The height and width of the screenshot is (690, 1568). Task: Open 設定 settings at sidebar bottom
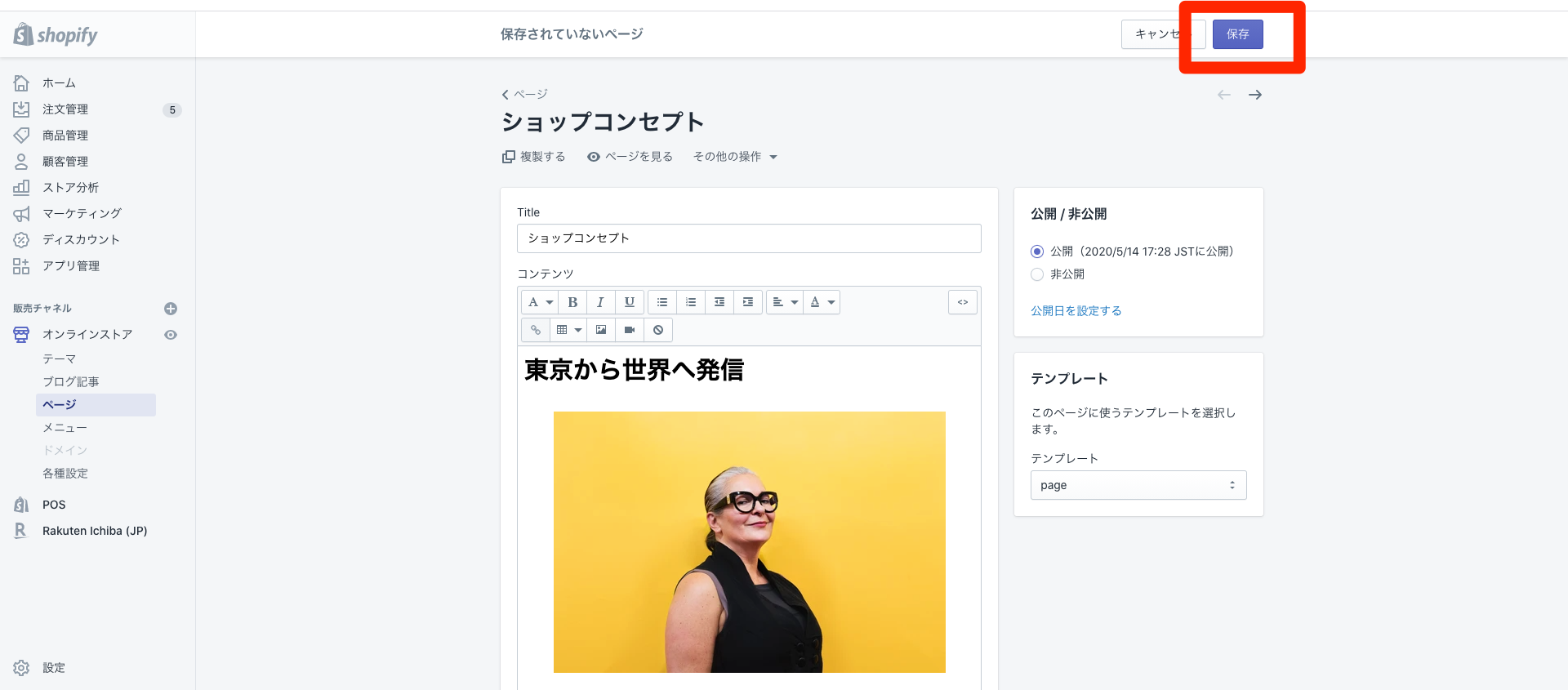54,668
